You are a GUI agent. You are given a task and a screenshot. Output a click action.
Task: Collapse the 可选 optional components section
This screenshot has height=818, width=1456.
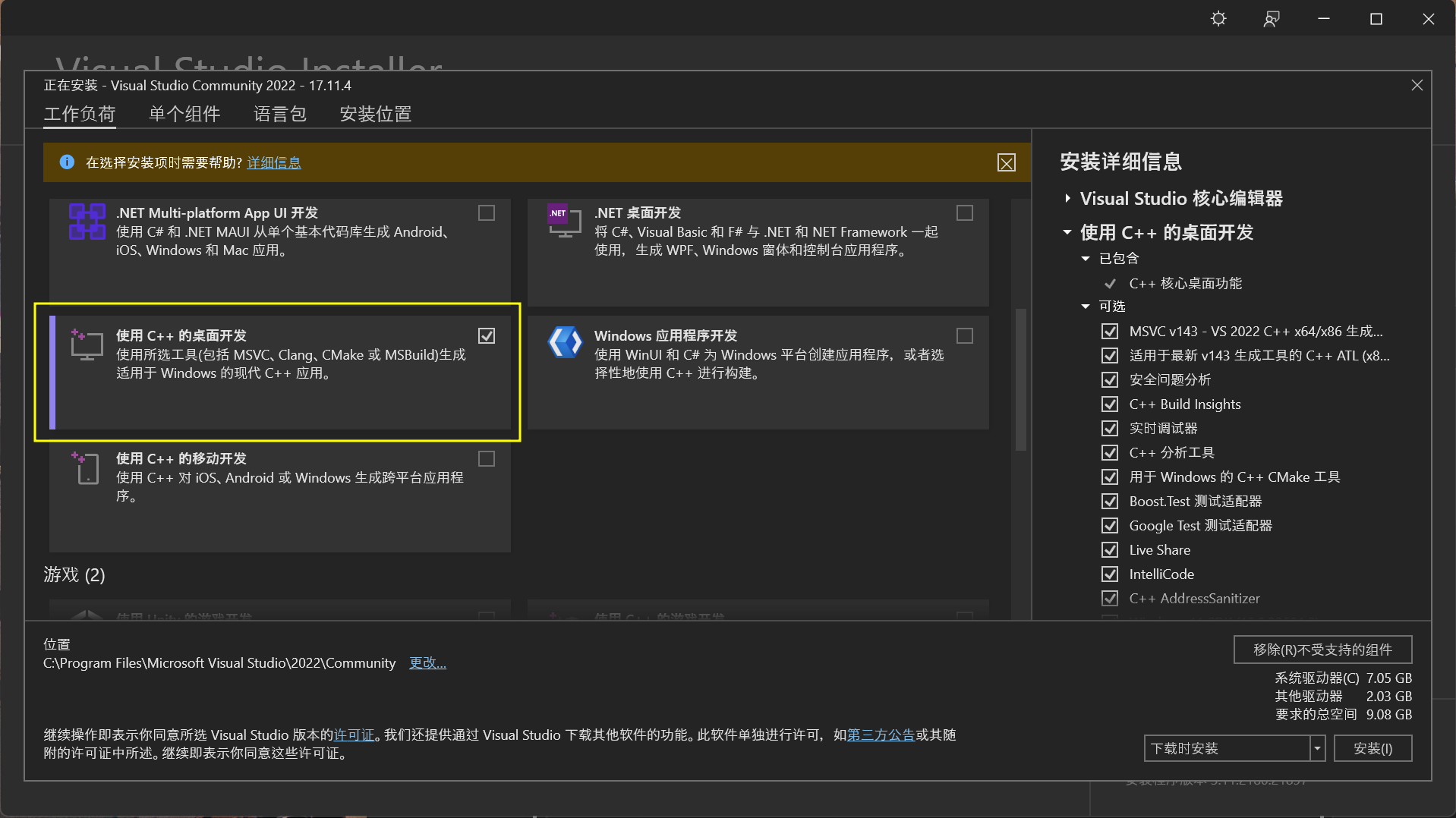coord(1086,307)
